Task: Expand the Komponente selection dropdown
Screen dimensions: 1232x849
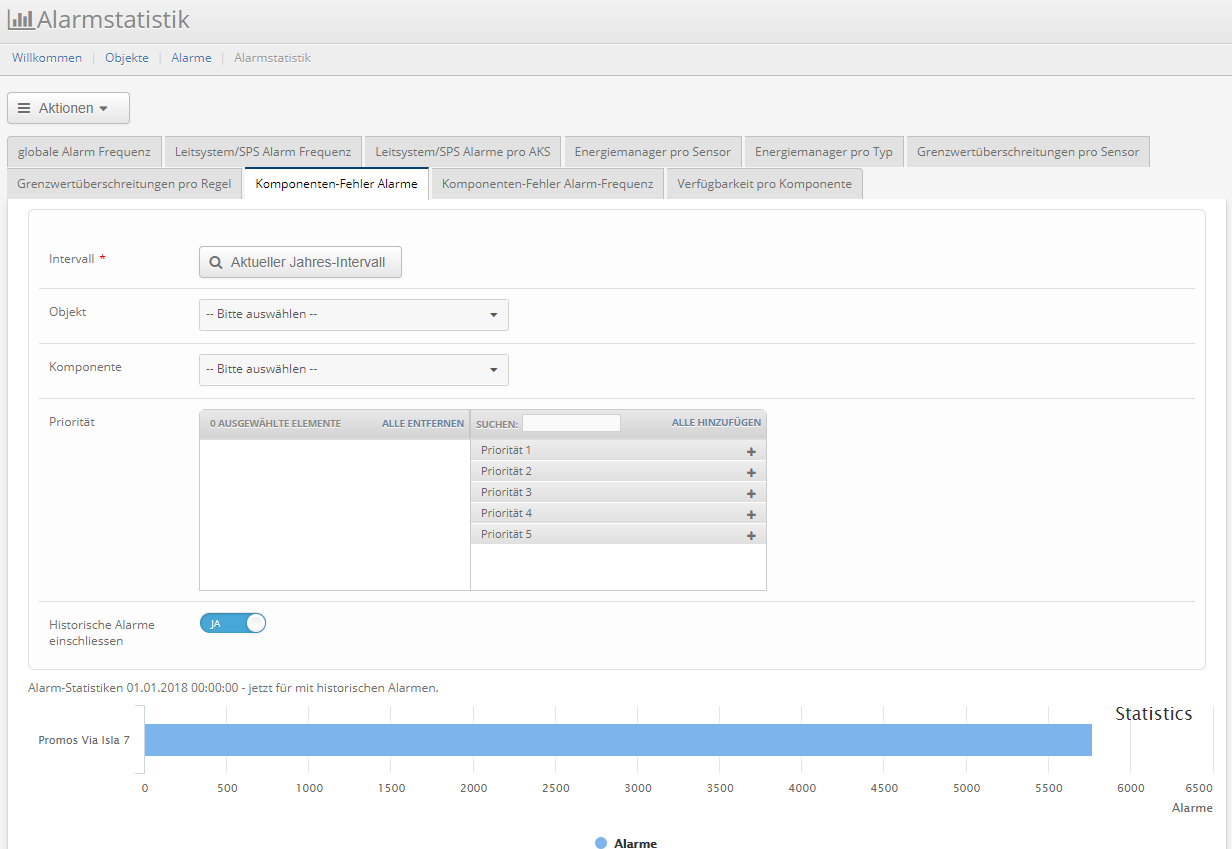Action: (354, 370)
